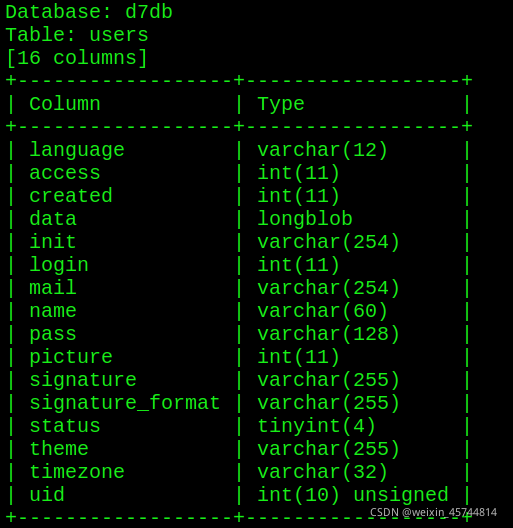
Task: Click the Database d7db header text
Action: coord(89,12)
